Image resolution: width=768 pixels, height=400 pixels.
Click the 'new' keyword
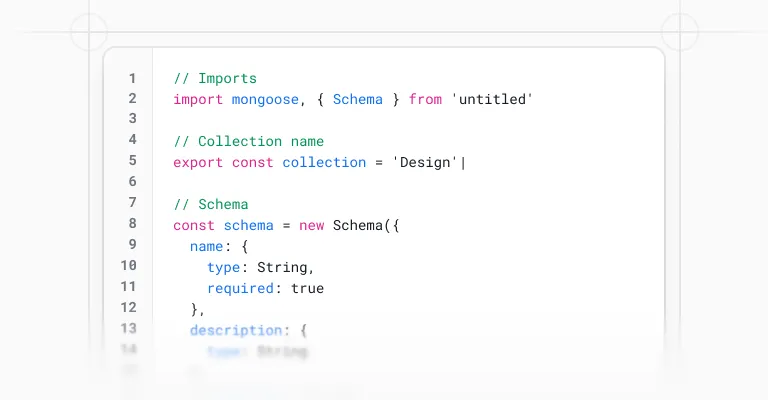(312, 225)
